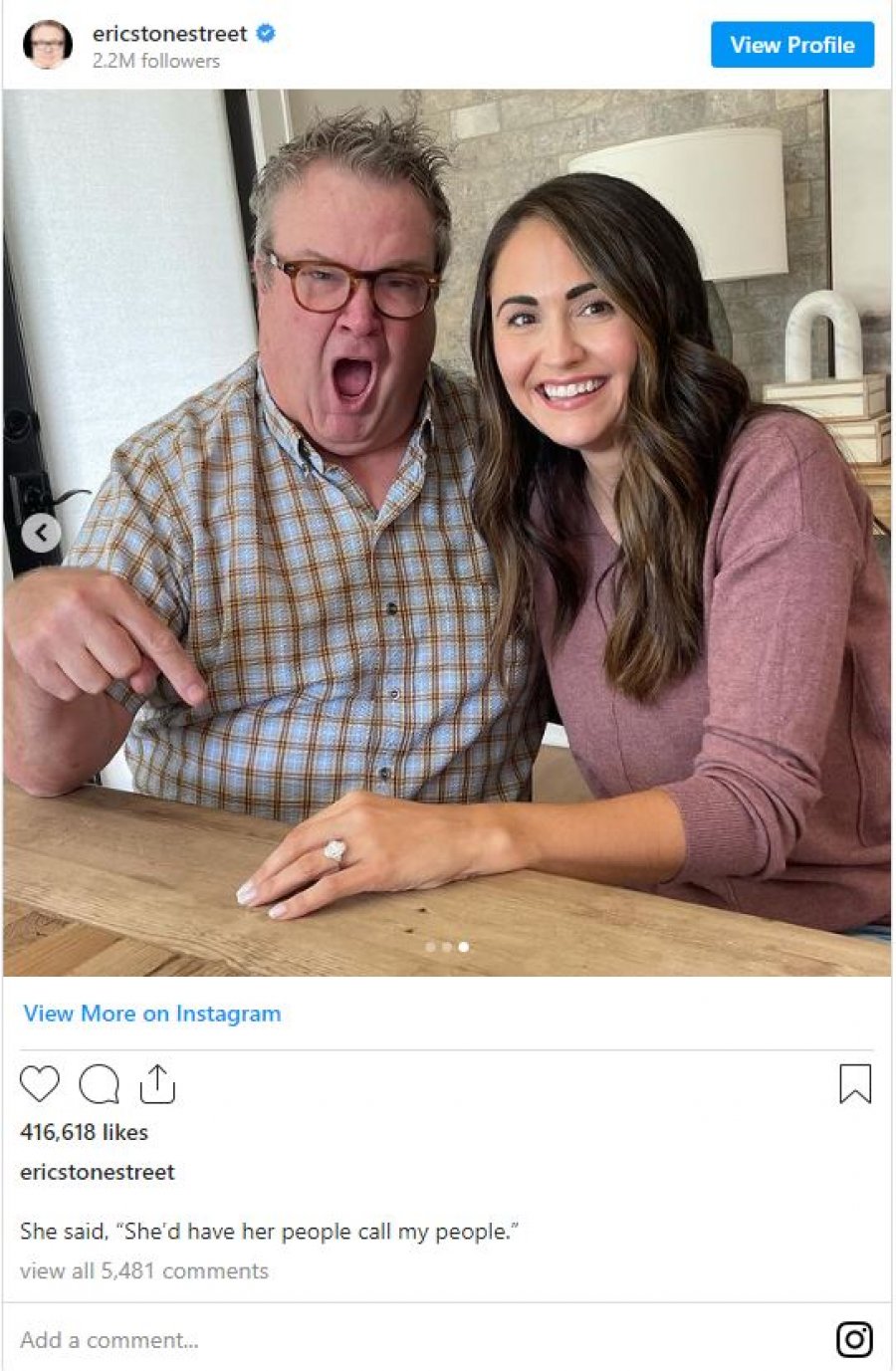The image size is (896, 1371).
Task: Click the blue verified badge
Action: (266, 33)
